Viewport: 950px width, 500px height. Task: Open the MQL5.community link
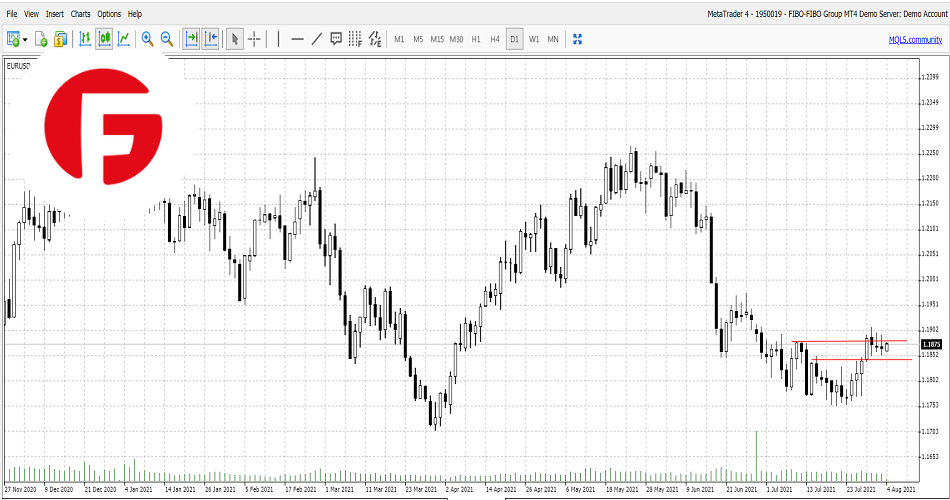(x=915, y=39)
